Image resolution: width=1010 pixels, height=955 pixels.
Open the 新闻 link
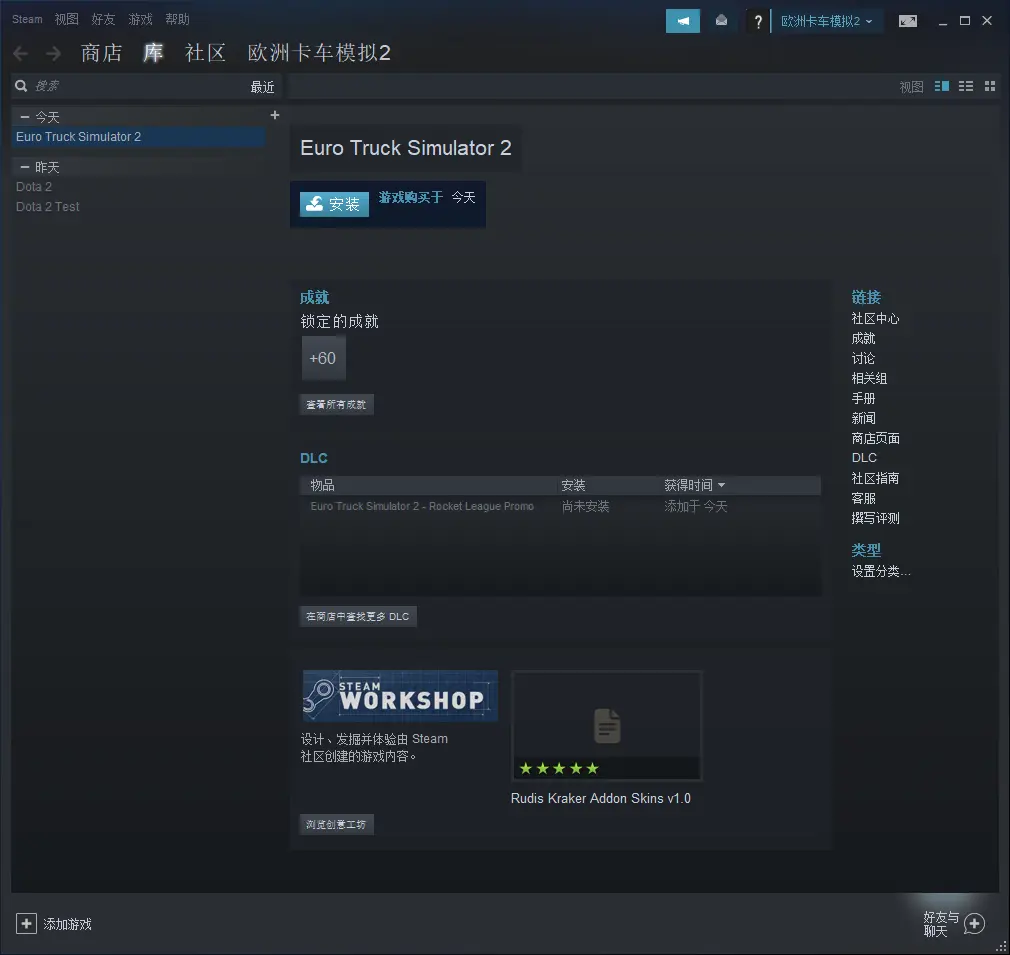click(x=863, y=419)
